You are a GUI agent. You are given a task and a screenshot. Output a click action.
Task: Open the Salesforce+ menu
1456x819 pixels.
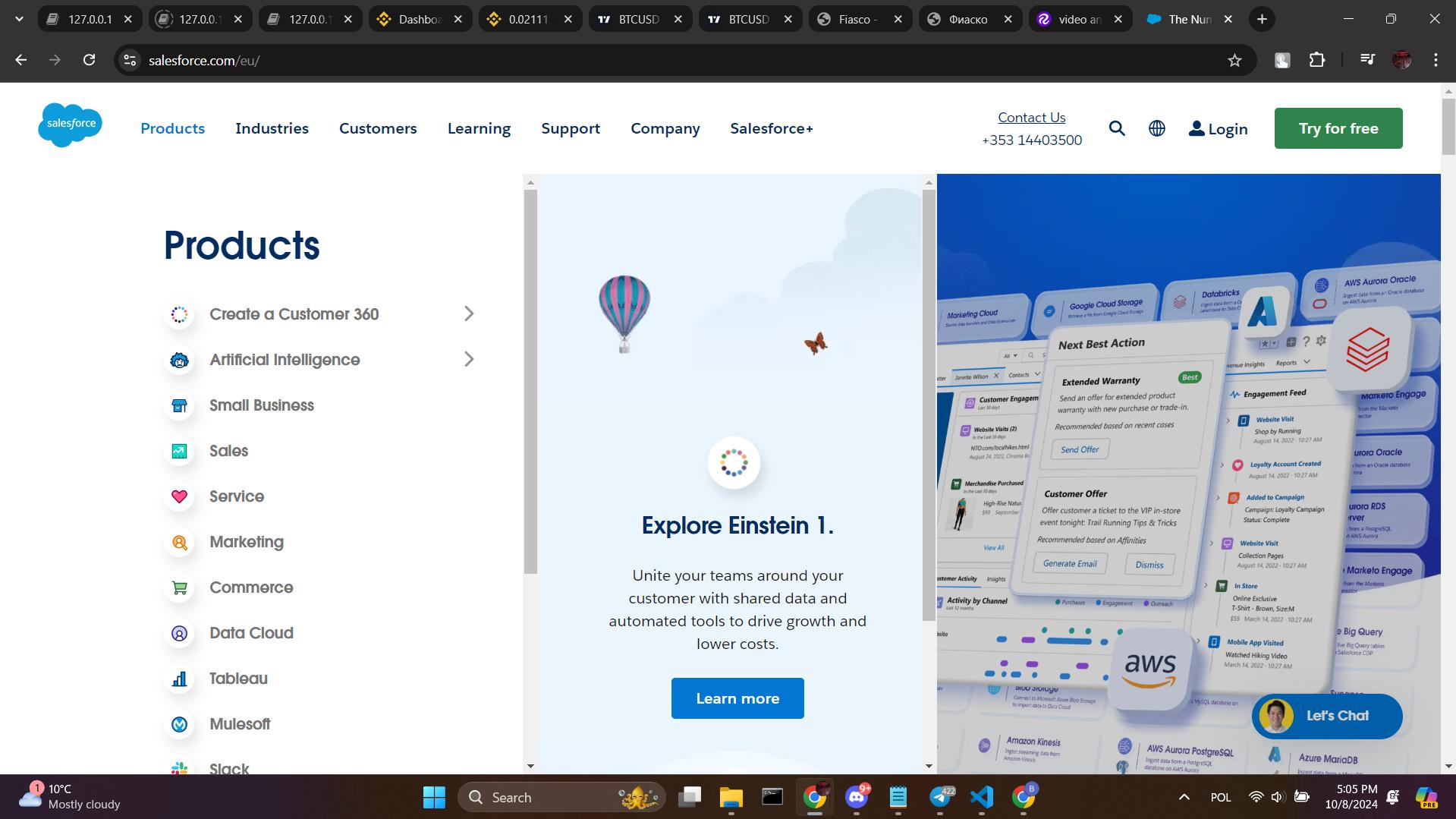772,128
